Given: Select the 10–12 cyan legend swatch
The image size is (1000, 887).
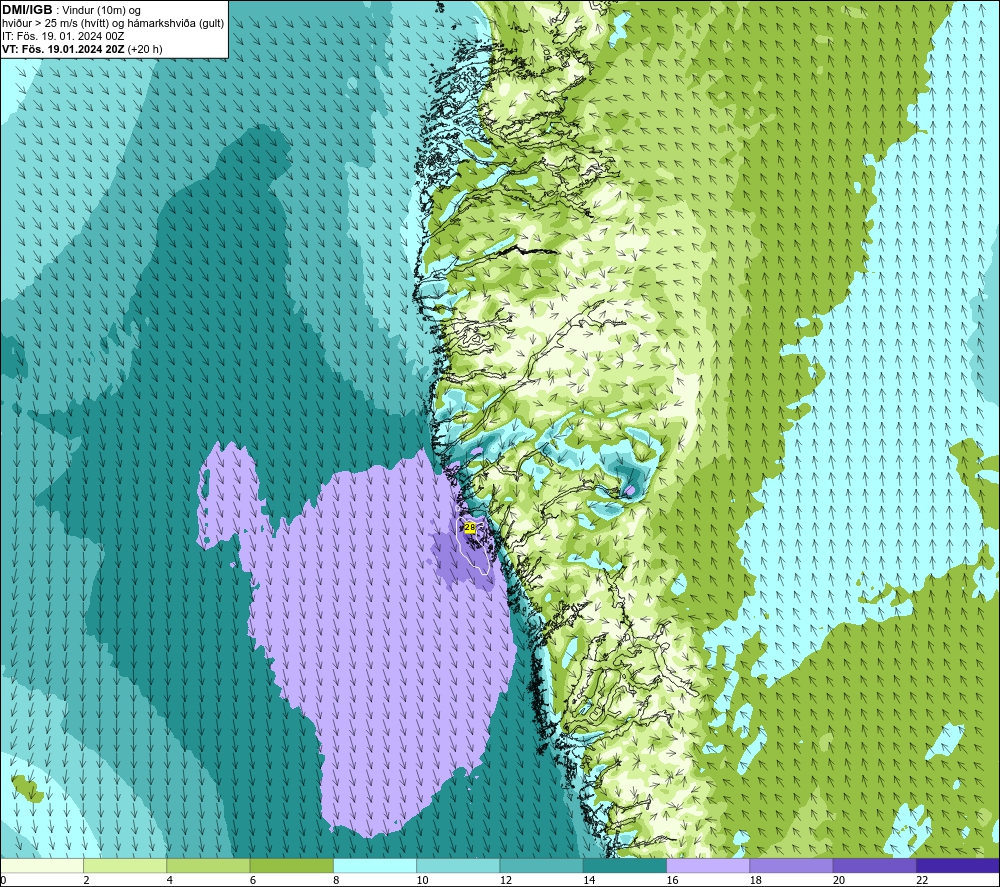Looking at the screenshot, I should click(x=458, y=865).
